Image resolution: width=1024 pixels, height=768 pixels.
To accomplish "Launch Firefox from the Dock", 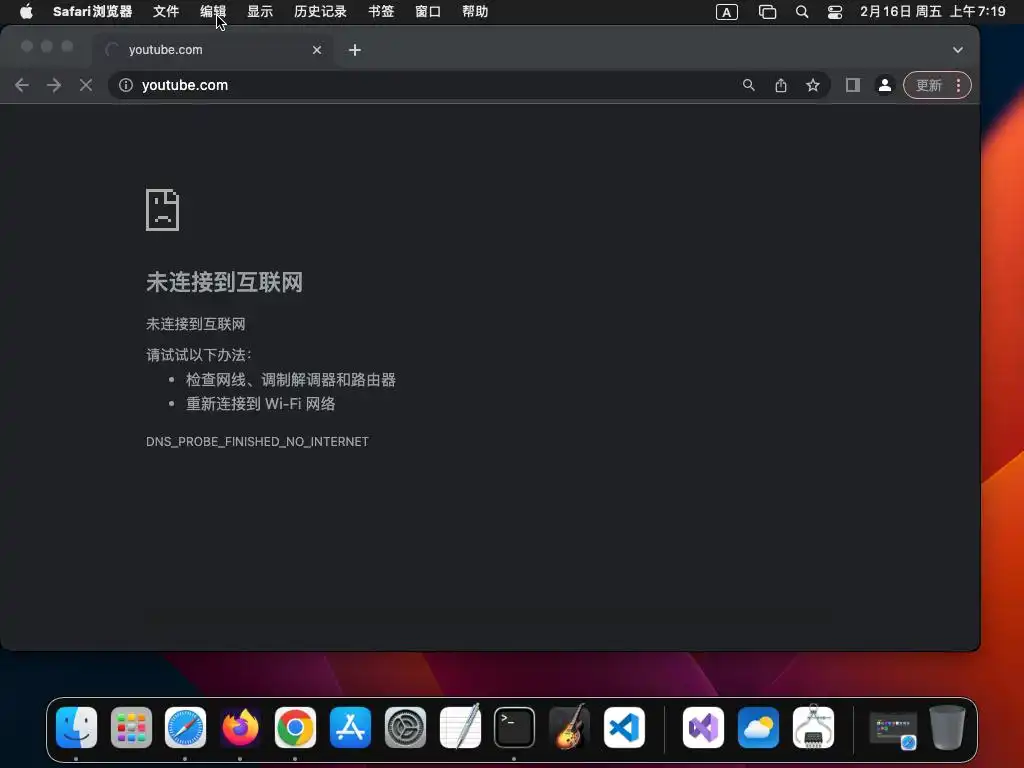I will click(x=240, y=728).
